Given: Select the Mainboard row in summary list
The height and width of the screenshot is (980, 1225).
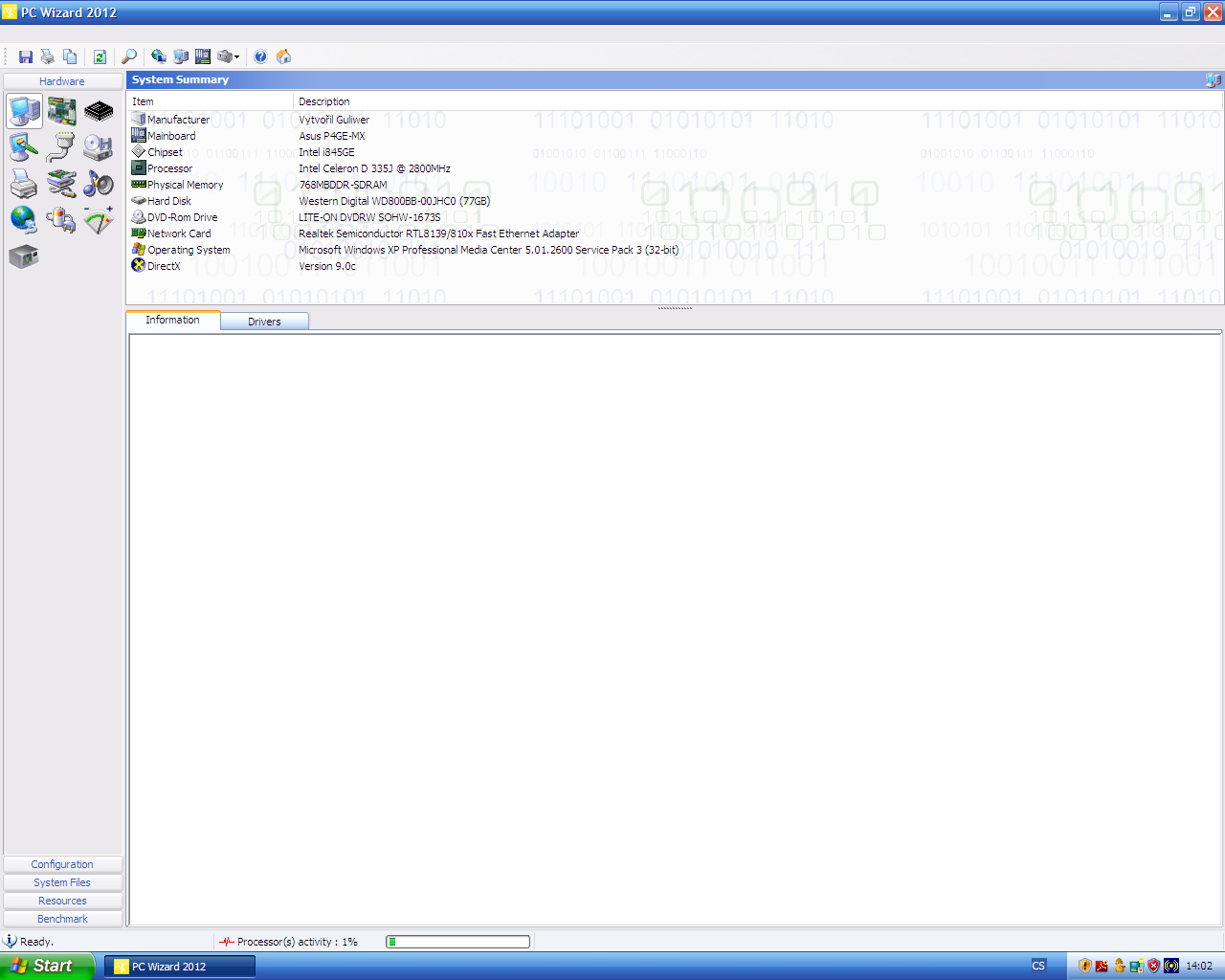Looking at the screenshot, I should 675,136.
